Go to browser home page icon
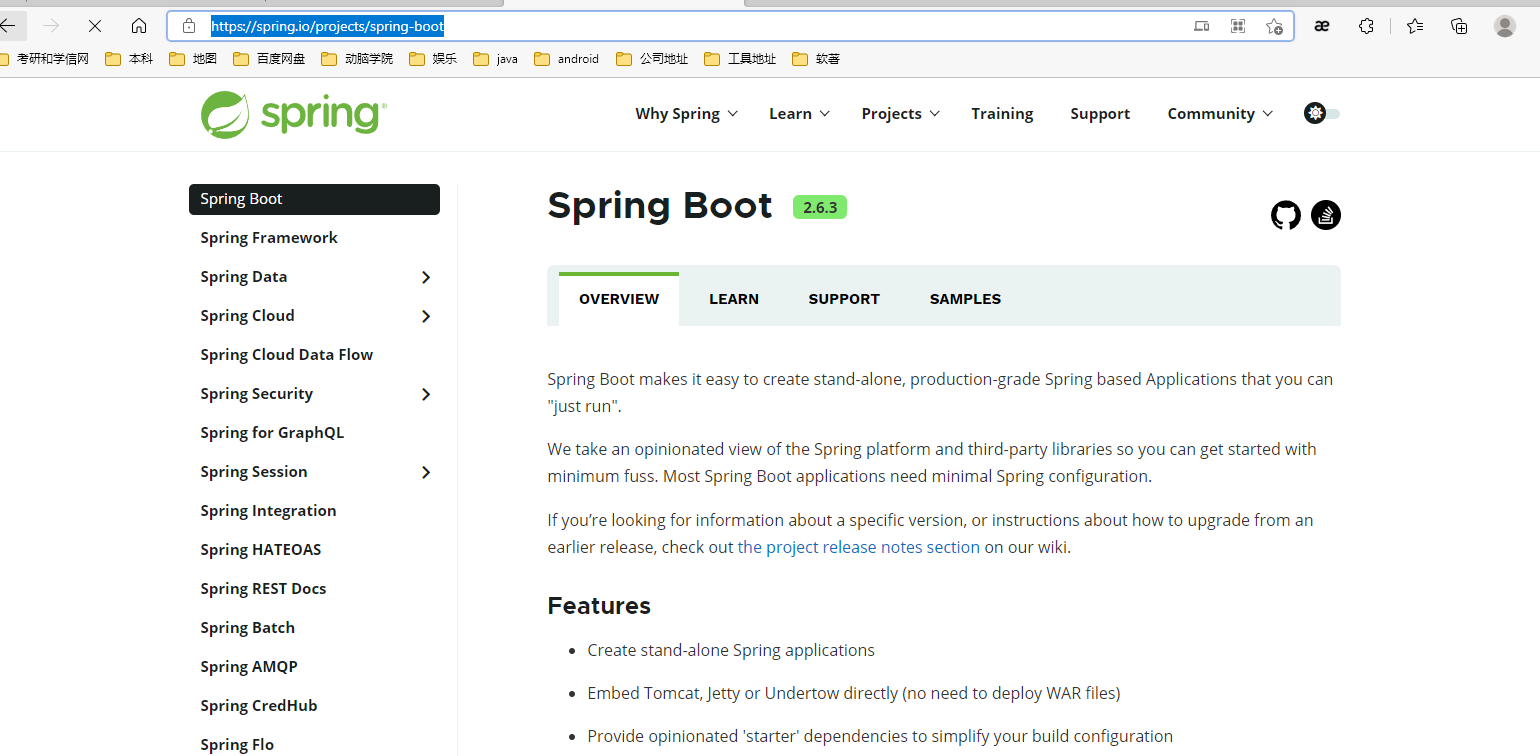This screenshot has width=1540, height=756. point(139,26)
